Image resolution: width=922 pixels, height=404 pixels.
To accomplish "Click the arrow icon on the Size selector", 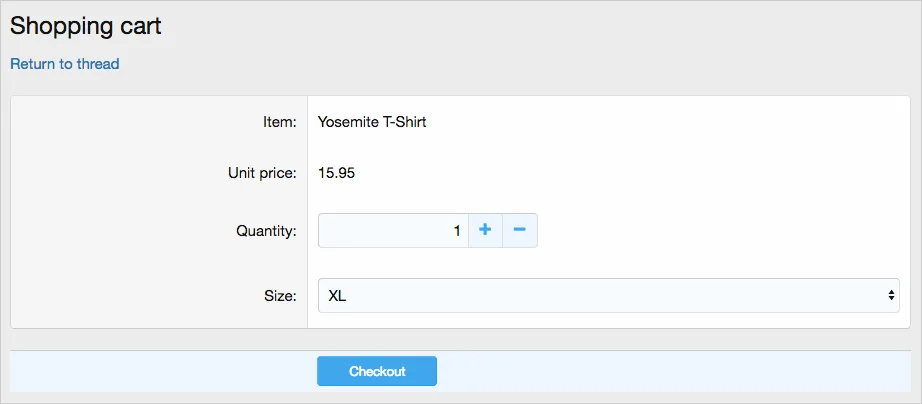I will click(890, 295).
